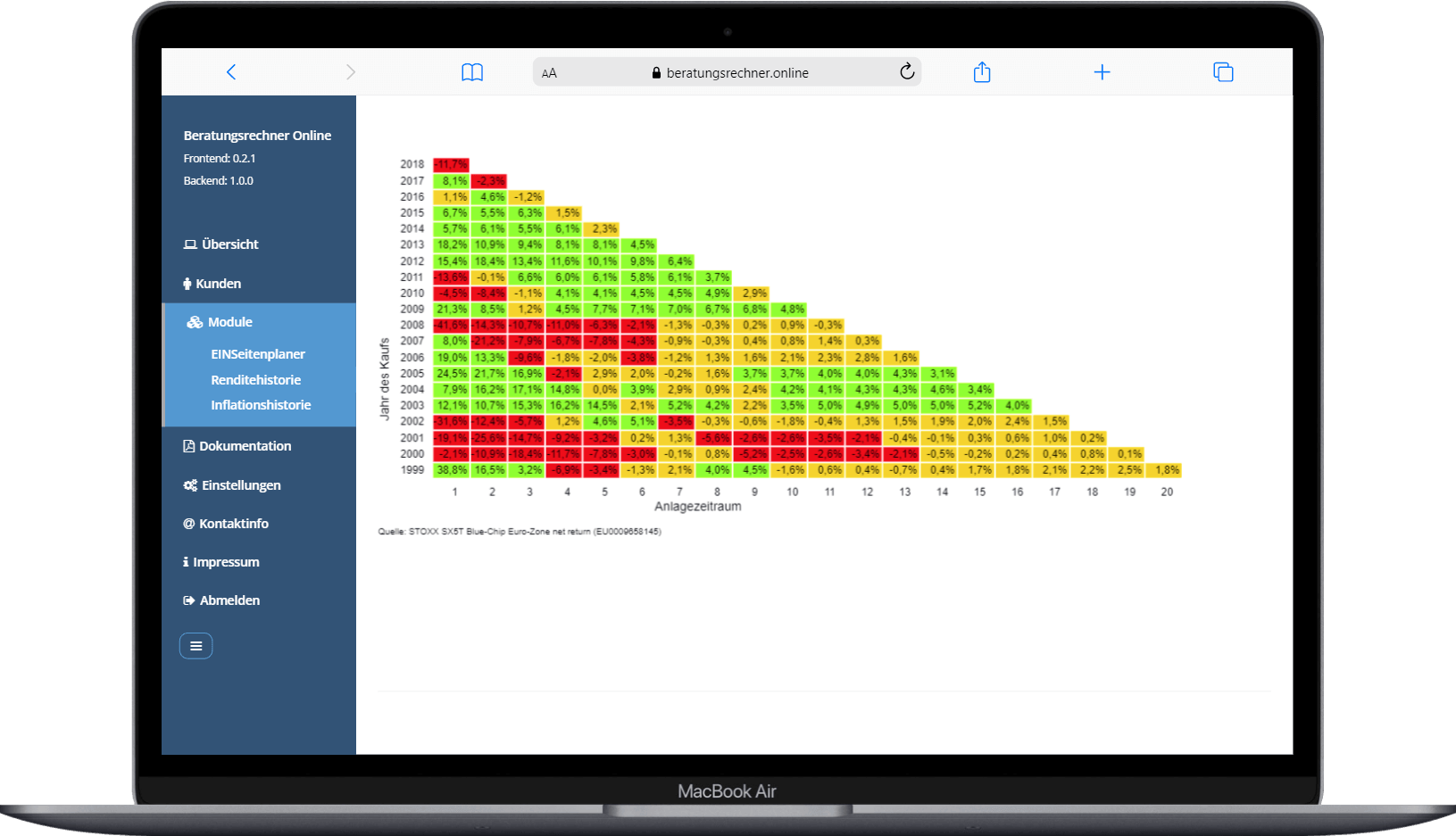The image size is (1456, 836).
Task: Click the Safari back arrow
Action: (231, 72)
